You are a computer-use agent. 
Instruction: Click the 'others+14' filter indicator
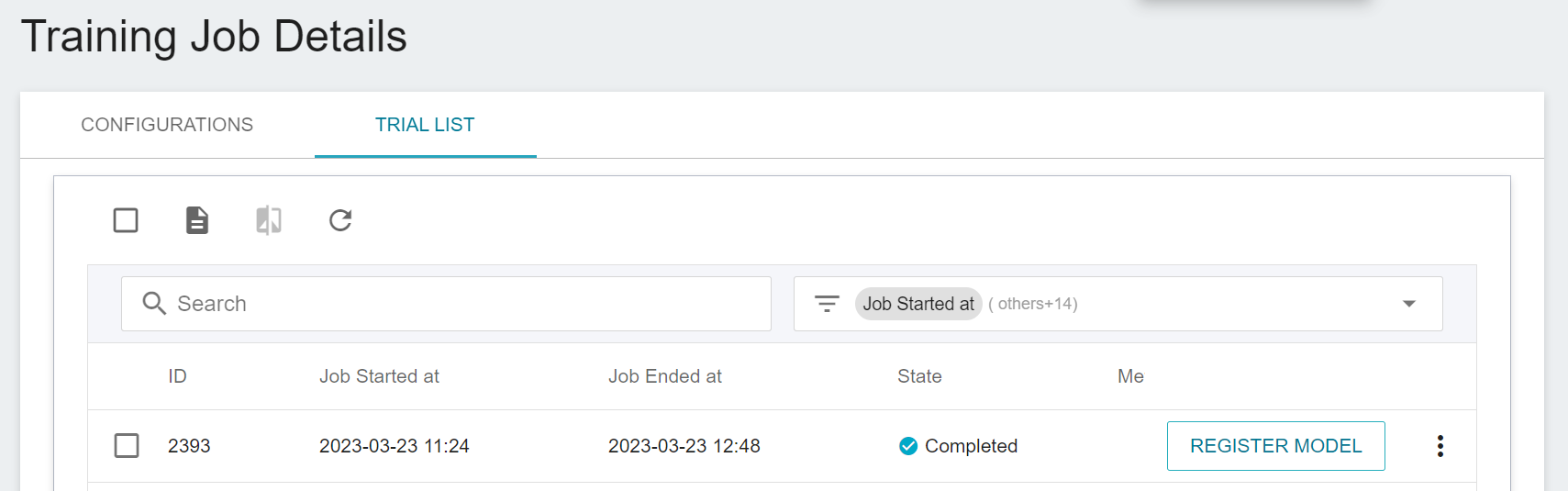tap(1033, 304)
